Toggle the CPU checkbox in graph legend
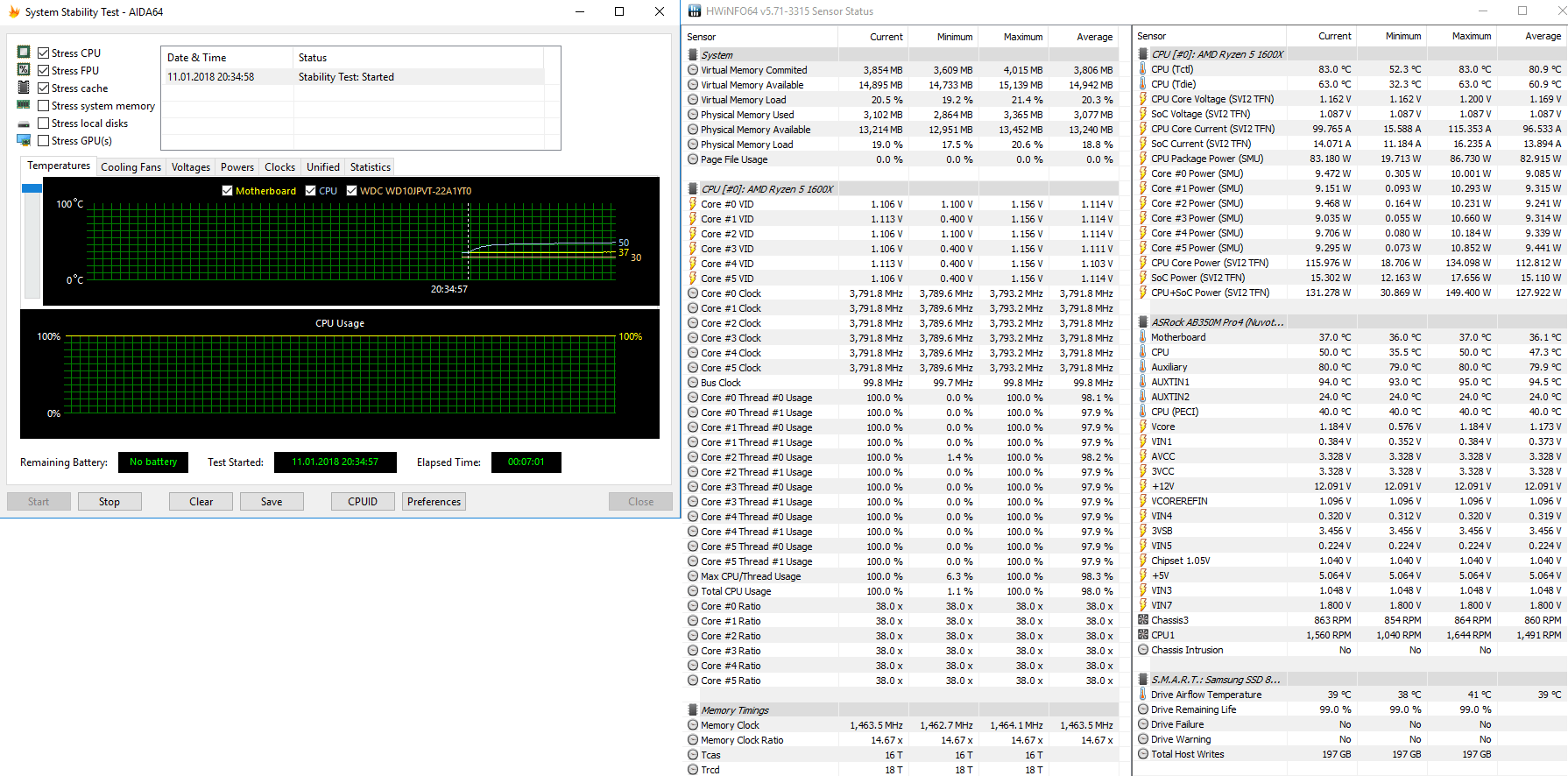The width and height of the screenshot is (1568, 776). [310, 191]
